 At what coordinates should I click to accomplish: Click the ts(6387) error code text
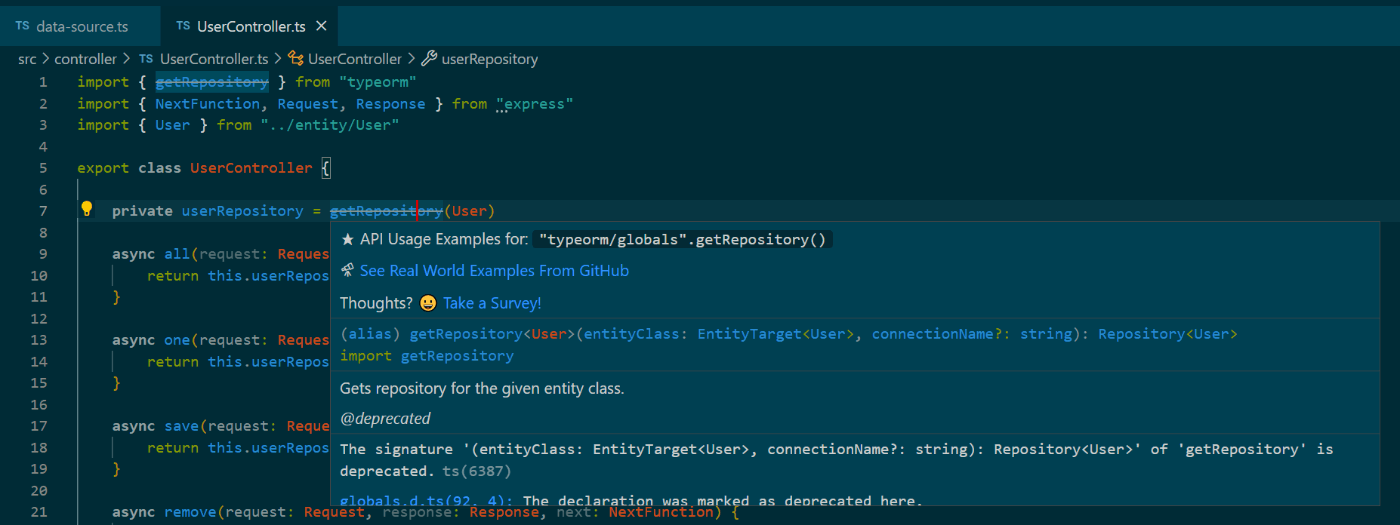[x=478, y=470]
